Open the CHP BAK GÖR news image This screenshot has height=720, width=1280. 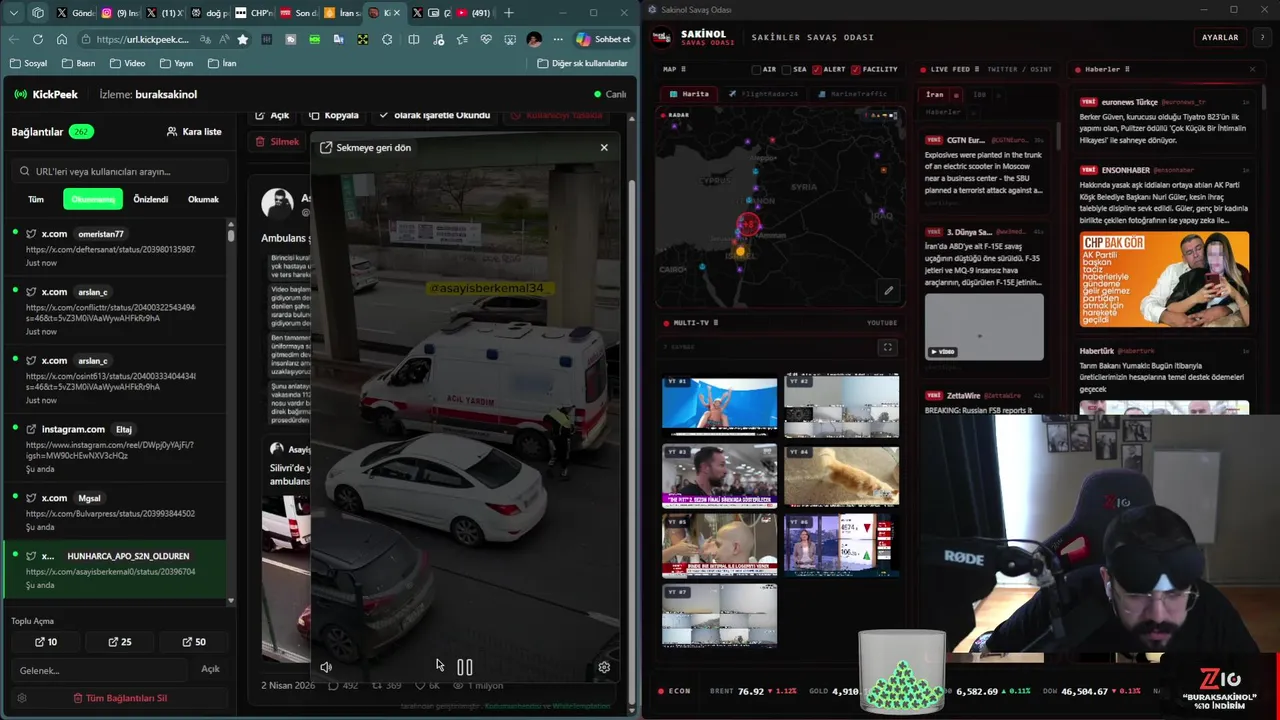pos(1164,279)
